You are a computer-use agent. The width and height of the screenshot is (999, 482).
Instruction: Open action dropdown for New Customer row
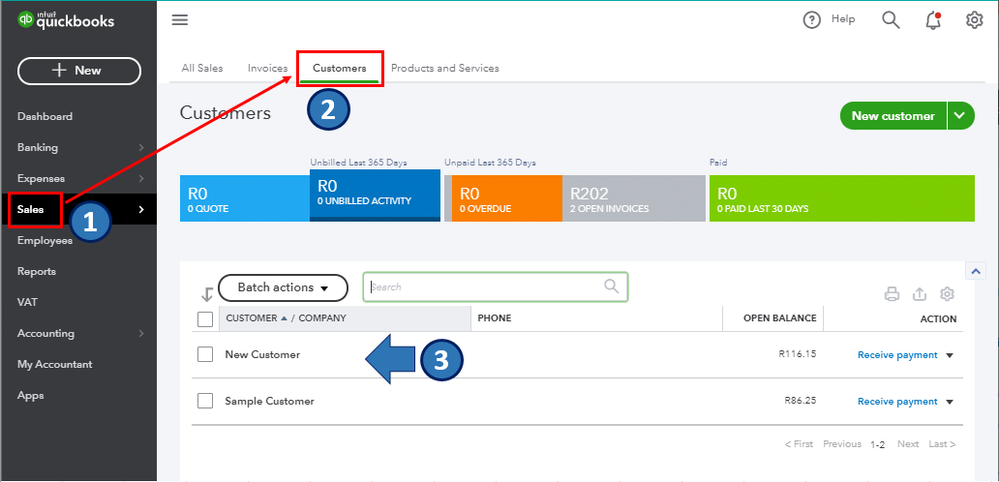pyautogui.click(x=949, y=355)
